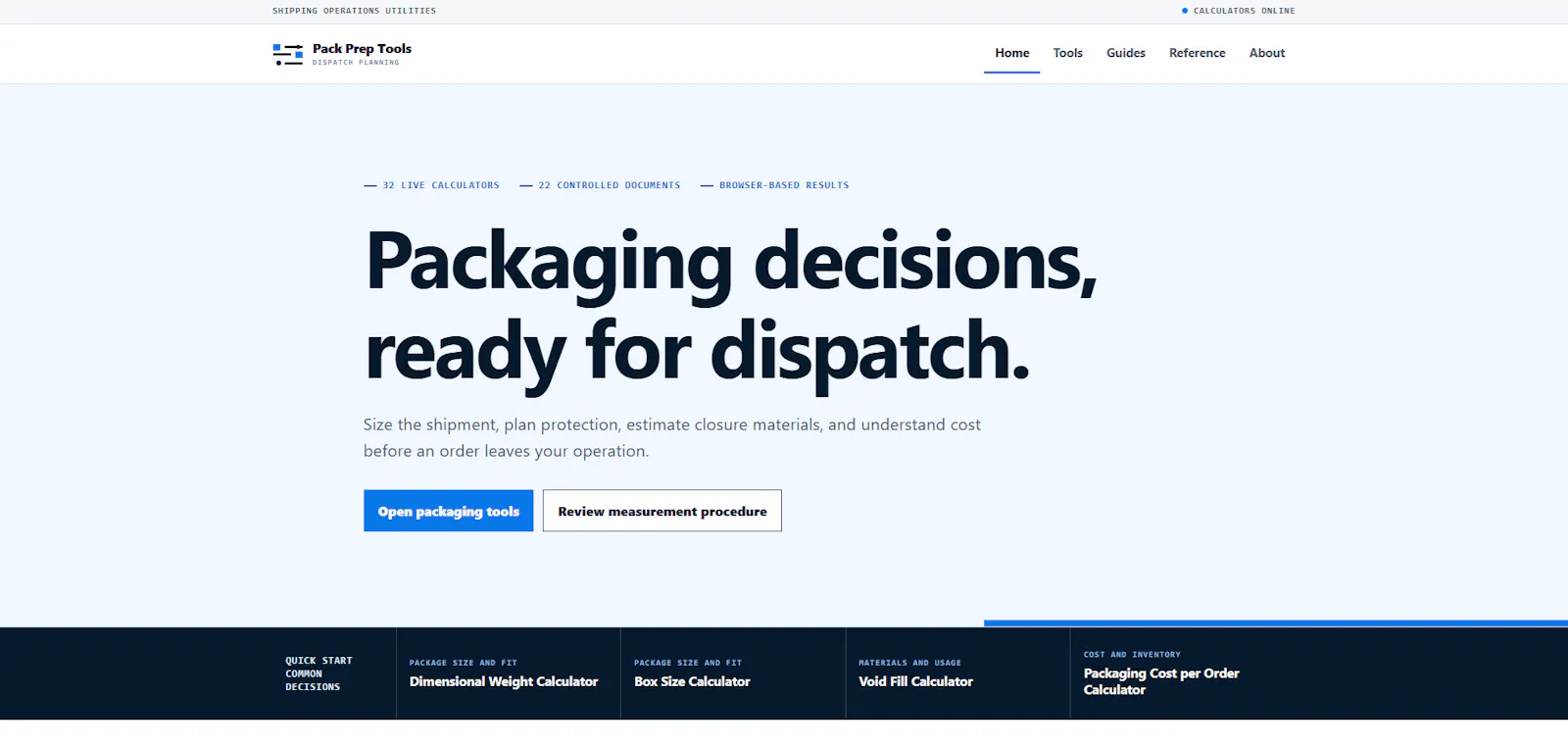The height and width of the screenshot is (747, 1568).
Task: Open the Void Fill Calculator link
Action: pos(916,681)
